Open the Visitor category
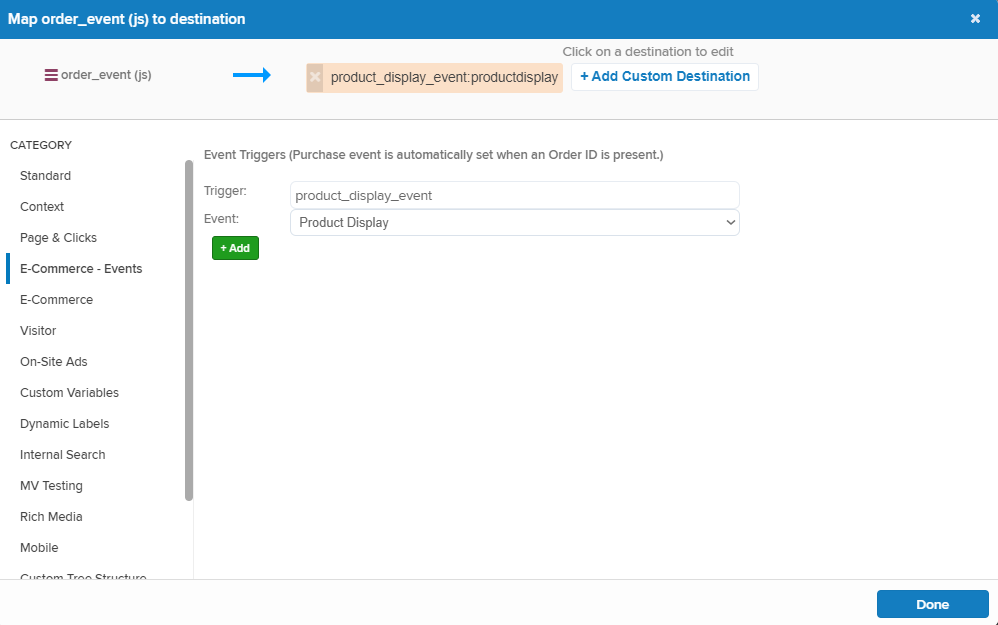The image size is (998, 625). tap(38, 331)
